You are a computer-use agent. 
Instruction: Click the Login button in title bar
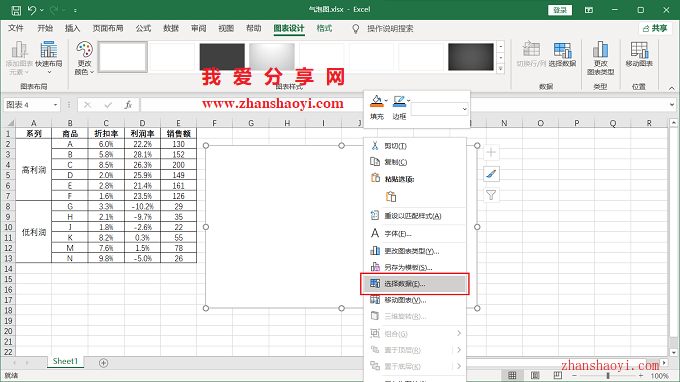560,10
